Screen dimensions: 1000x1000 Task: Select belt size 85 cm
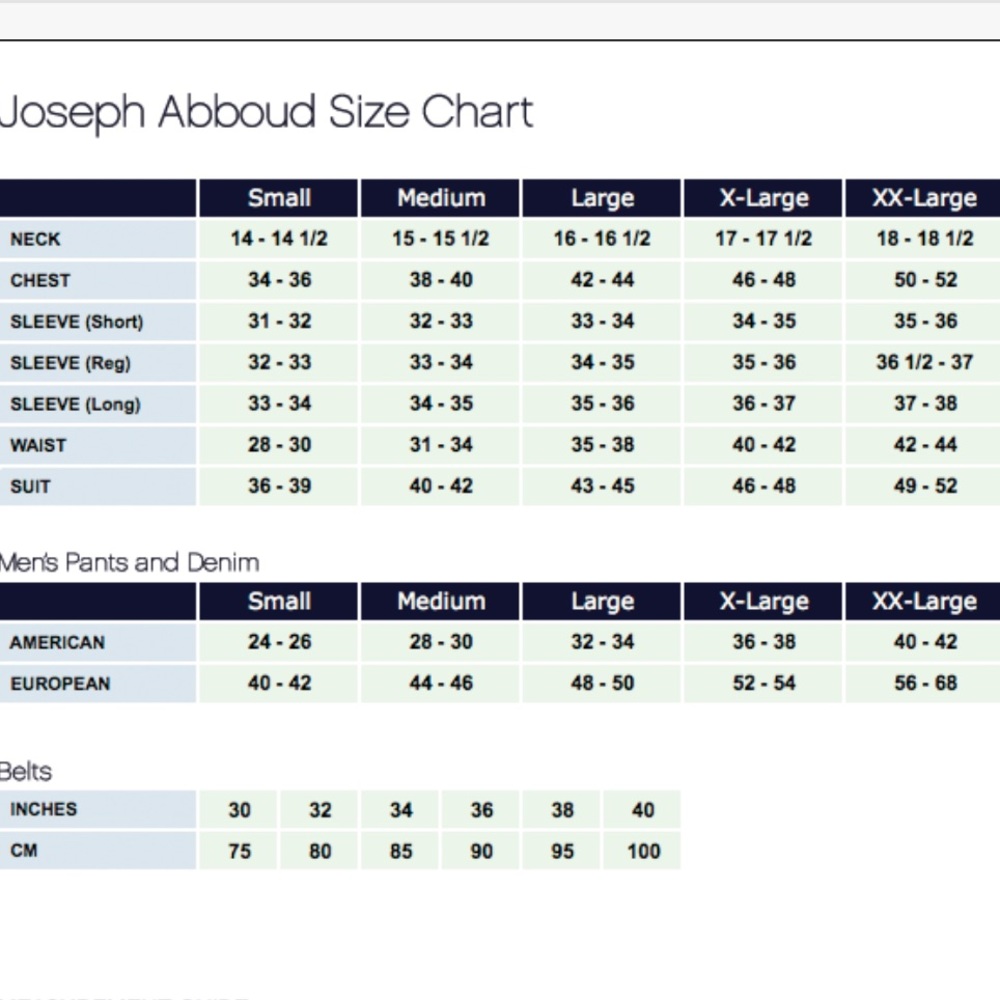(x=401, y=851)
